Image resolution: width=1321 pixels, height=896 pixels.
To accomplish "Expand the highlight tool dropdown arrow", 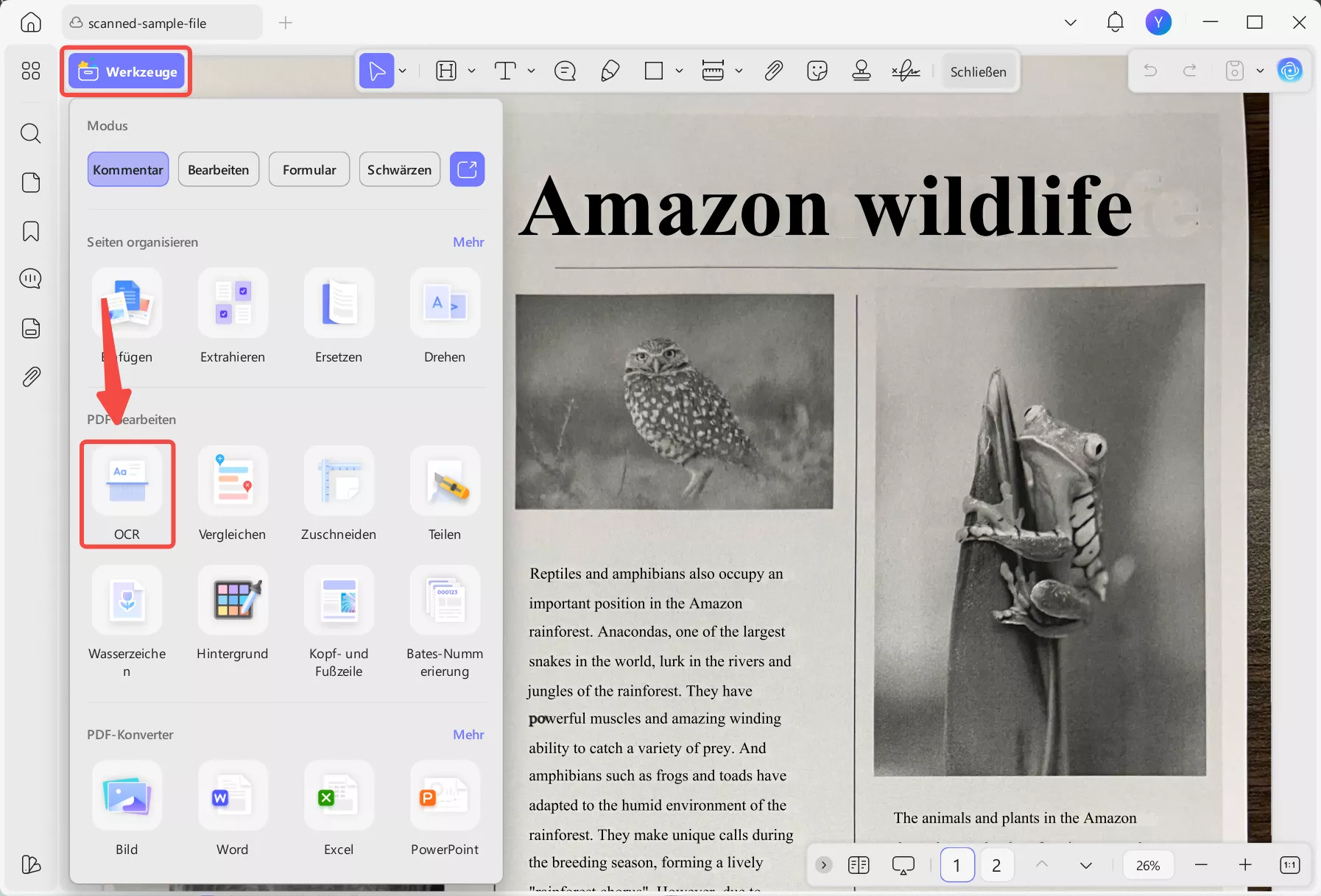I will coord(472,71).
